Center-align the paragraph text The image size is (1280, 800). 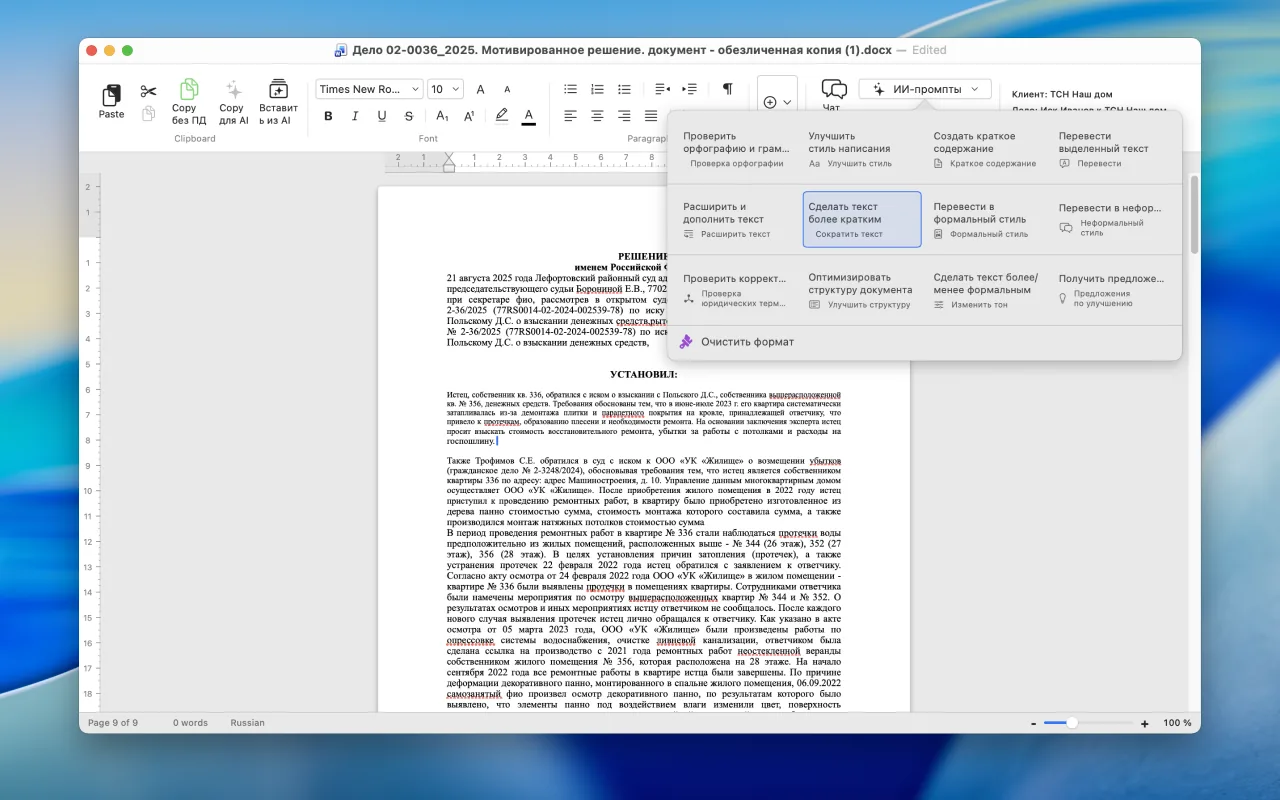click(598, 116)
